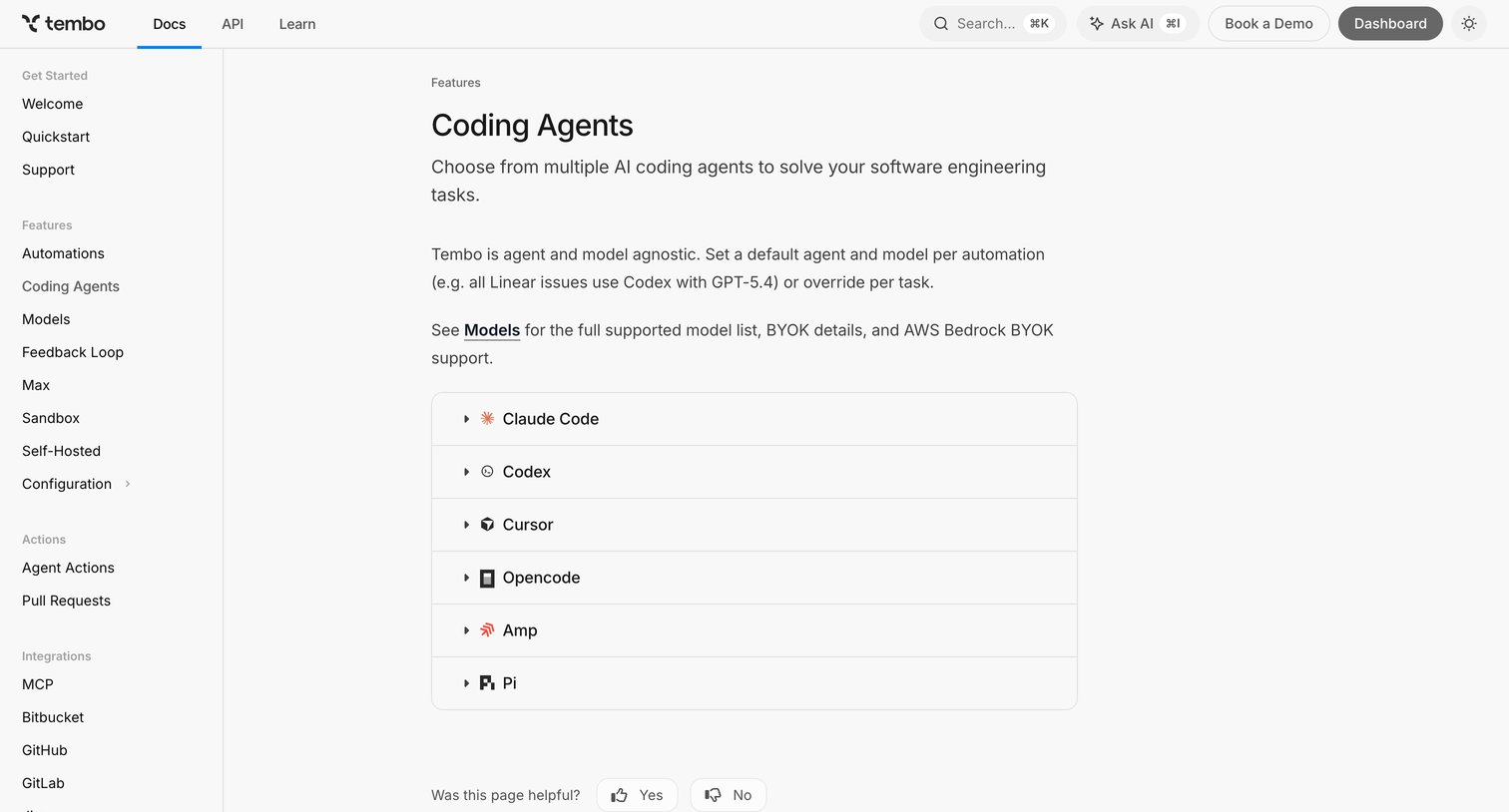
Task: Go to the Support page
Action: 48,170
